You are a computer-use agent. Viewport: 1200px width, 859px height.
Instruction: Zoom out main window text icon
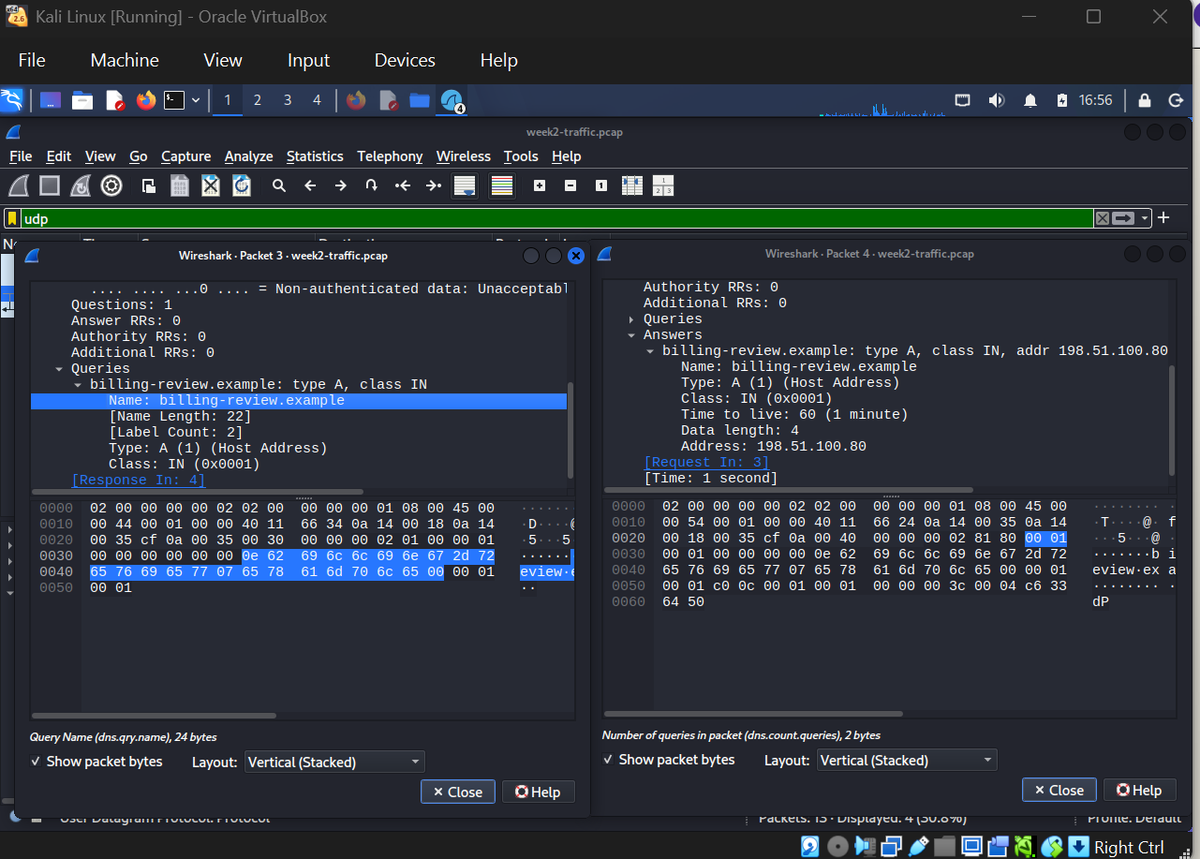570,186
